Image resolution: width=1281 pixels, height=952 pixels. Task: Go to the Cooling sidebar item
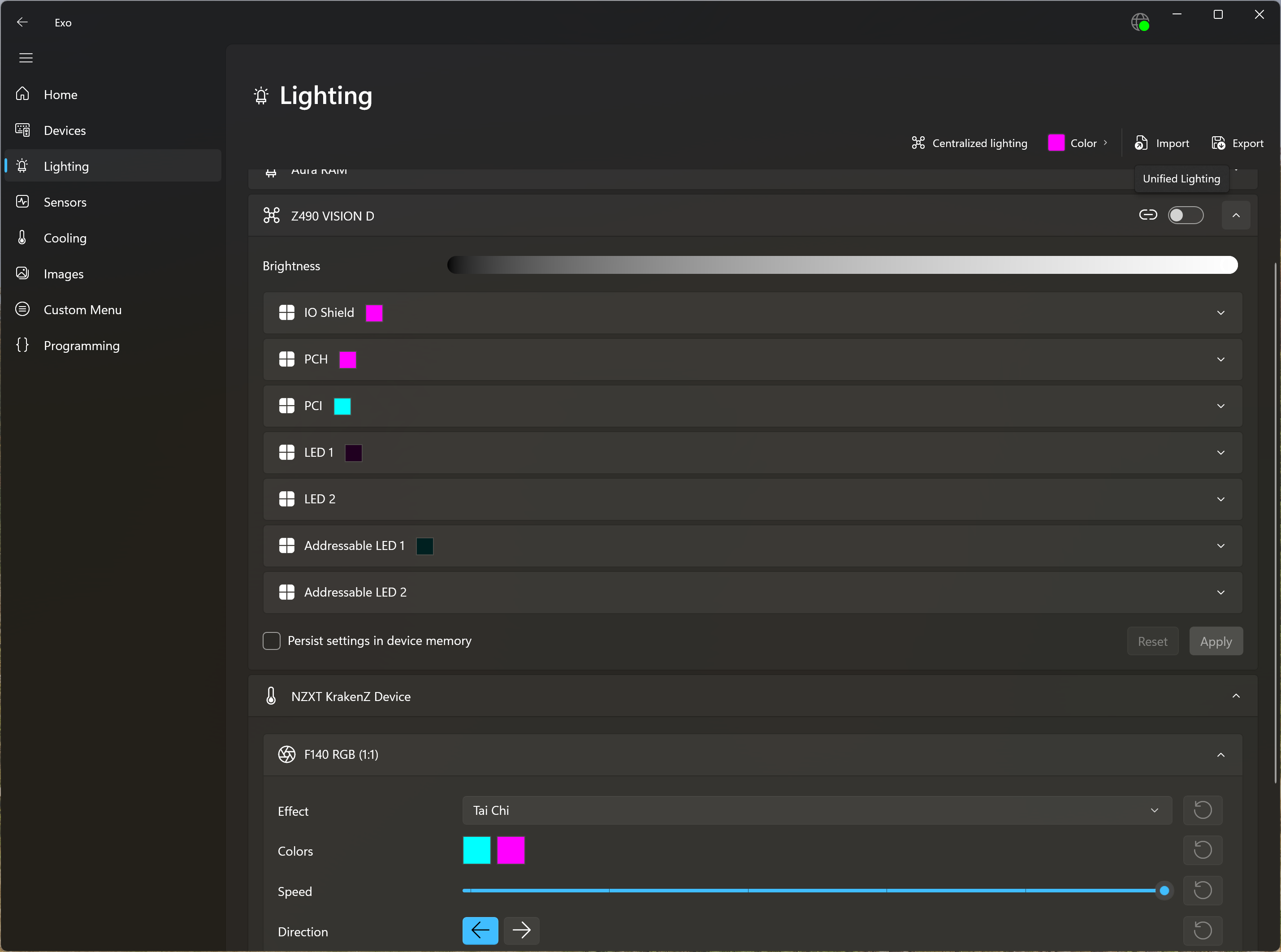(x=65, y=238)
